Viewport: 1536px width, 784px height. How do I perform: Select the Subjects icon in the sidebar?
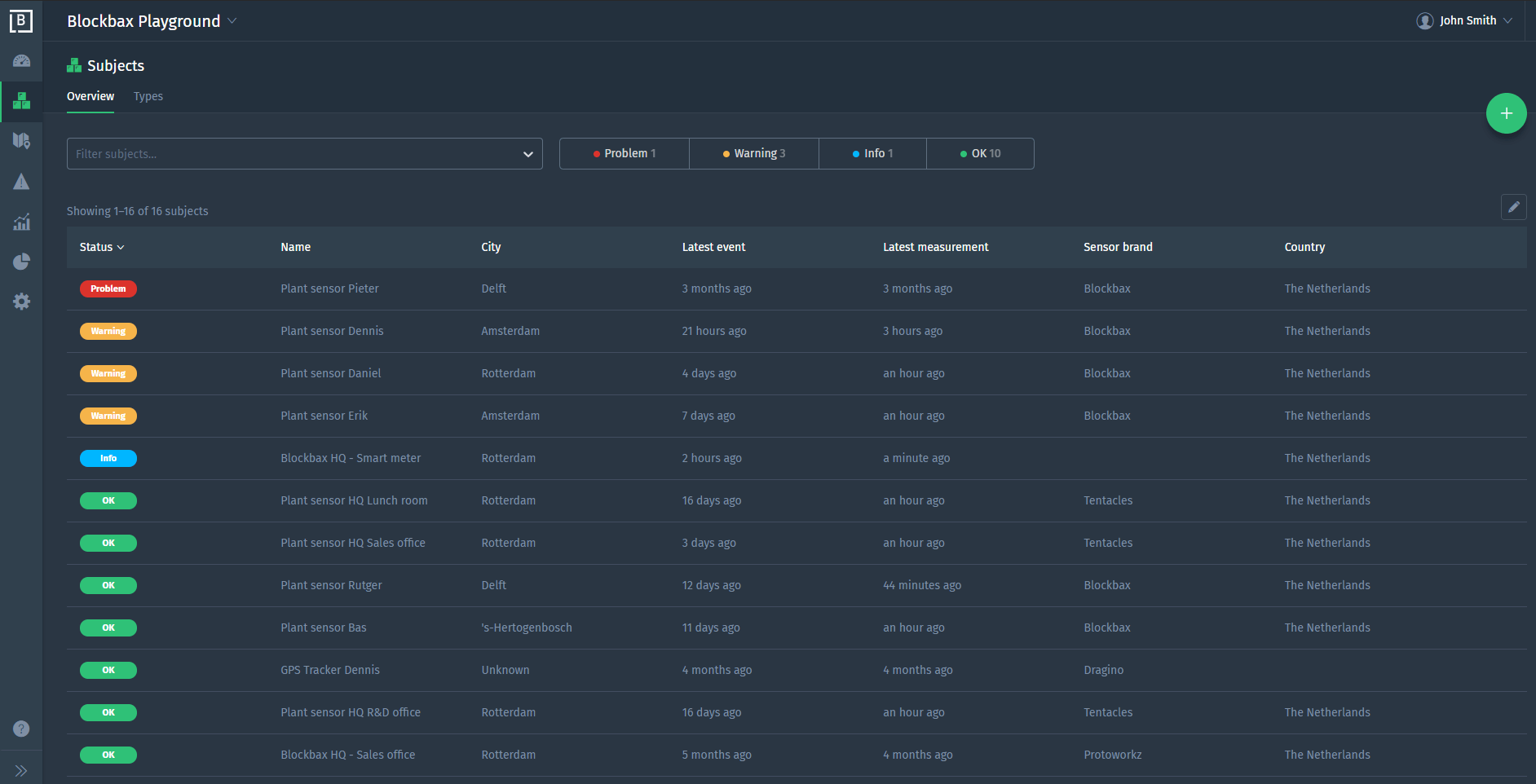[x=21, y=101]
